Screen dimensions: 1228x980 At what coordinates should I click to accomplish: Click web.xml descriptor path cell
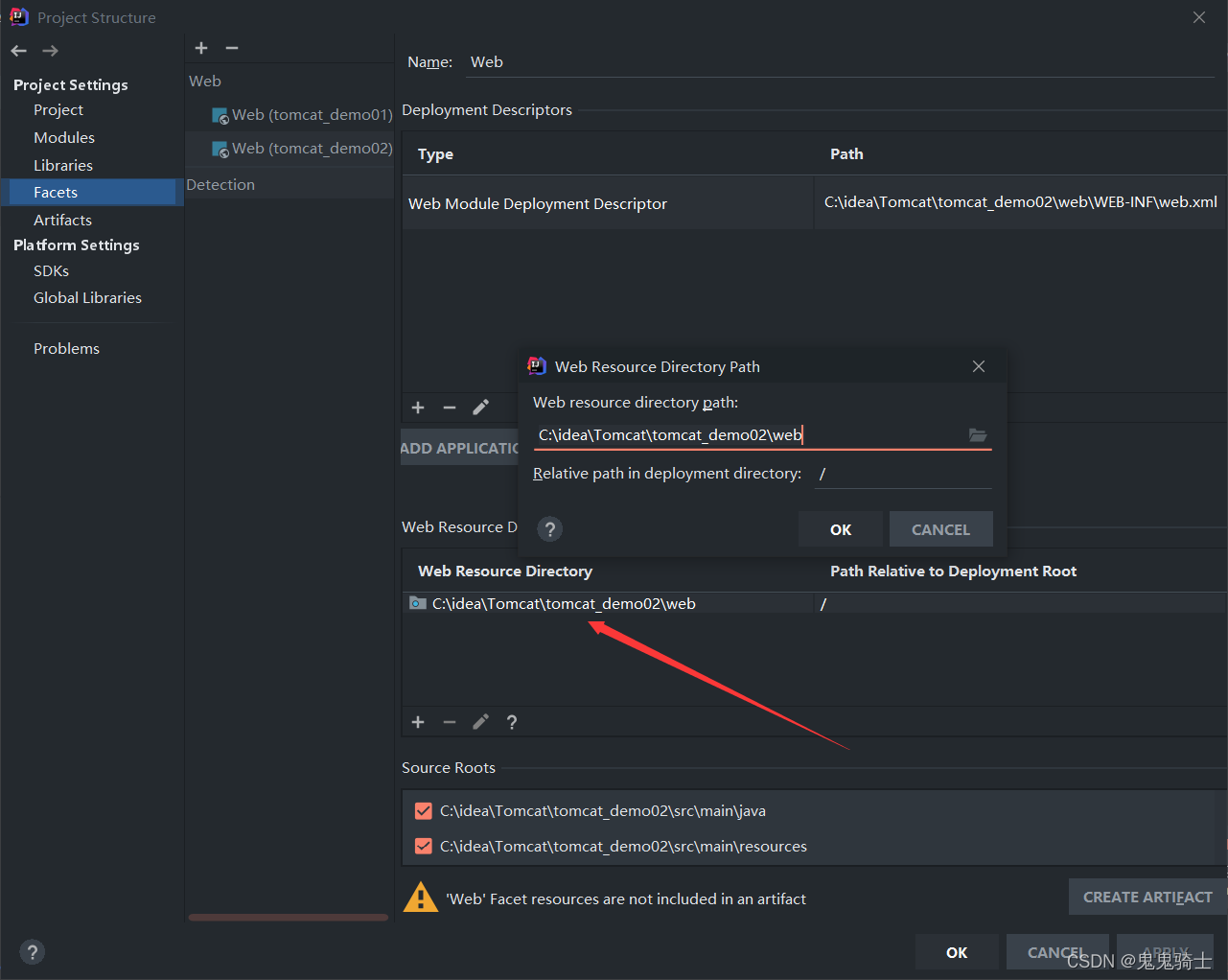coord(1020,202)
